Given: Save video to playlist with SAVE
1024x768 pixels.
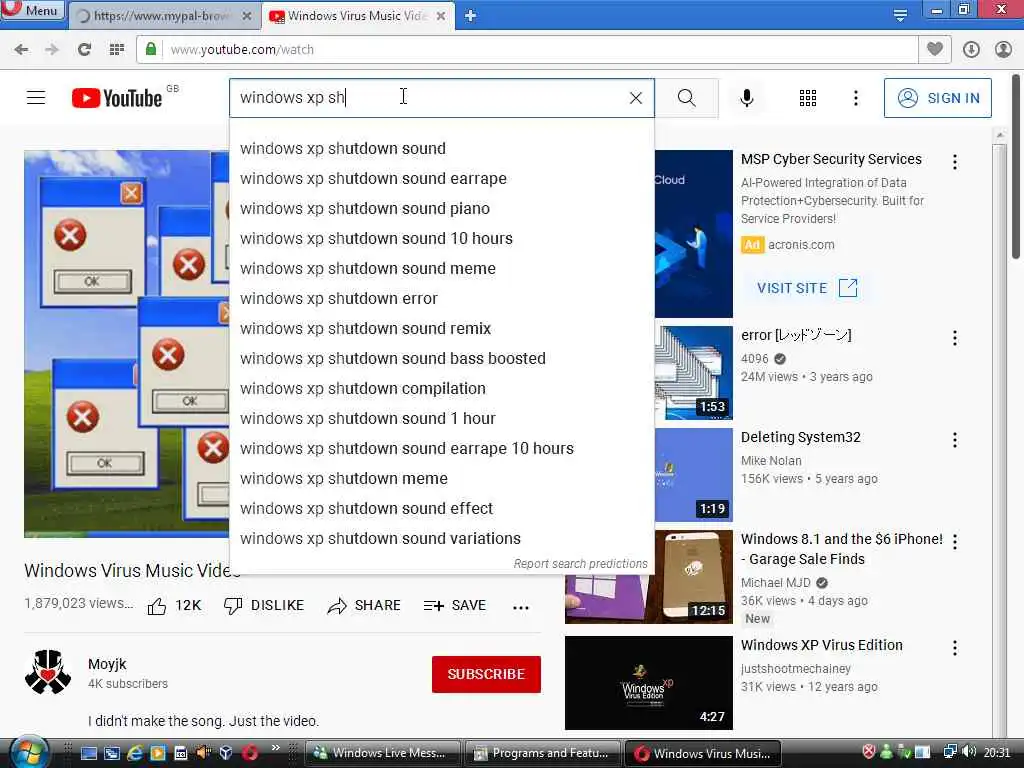Looking at the screenshot, I should pos(455,606).
